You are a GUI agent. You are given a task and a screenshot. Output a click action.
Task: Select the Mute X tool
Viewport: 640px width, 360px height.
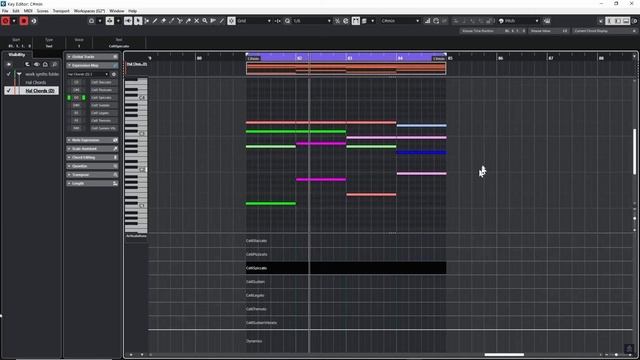196,21
